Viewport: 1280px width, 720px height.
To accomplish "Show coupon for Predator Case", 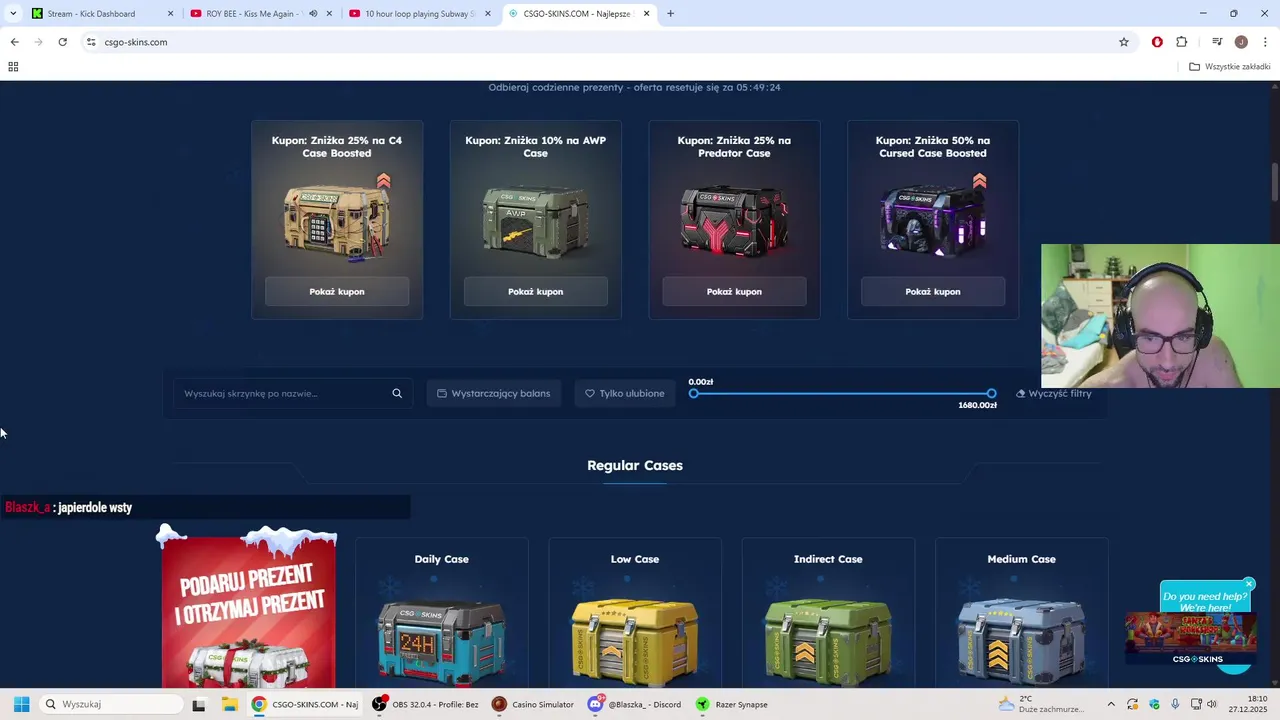I will (x=734, y=292).
